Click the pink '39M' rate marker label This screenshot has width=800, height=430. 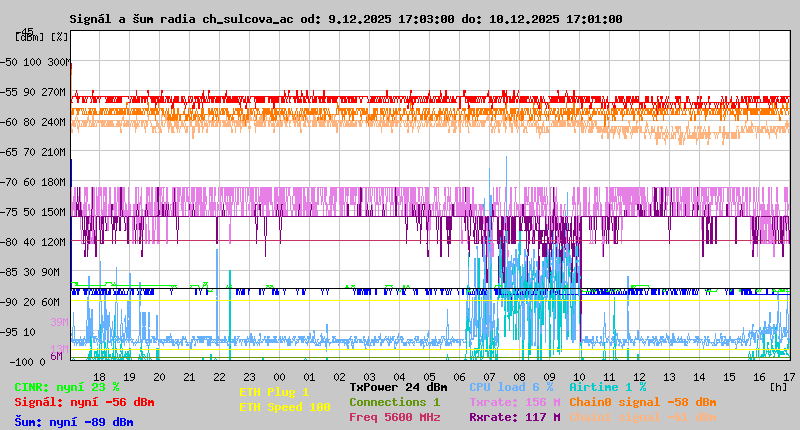click(59, 322)
